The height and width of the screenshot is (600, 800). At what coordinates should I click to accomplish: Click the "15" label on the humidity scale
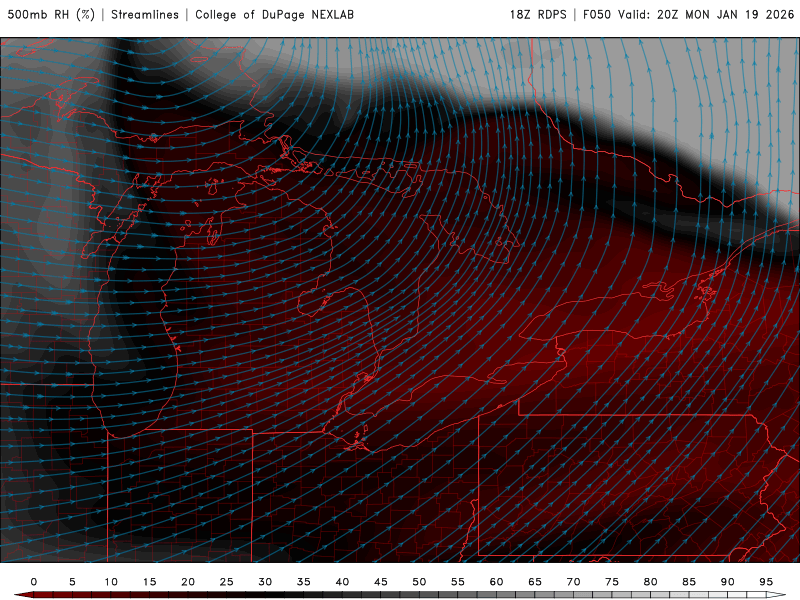[x=149, y=582]
